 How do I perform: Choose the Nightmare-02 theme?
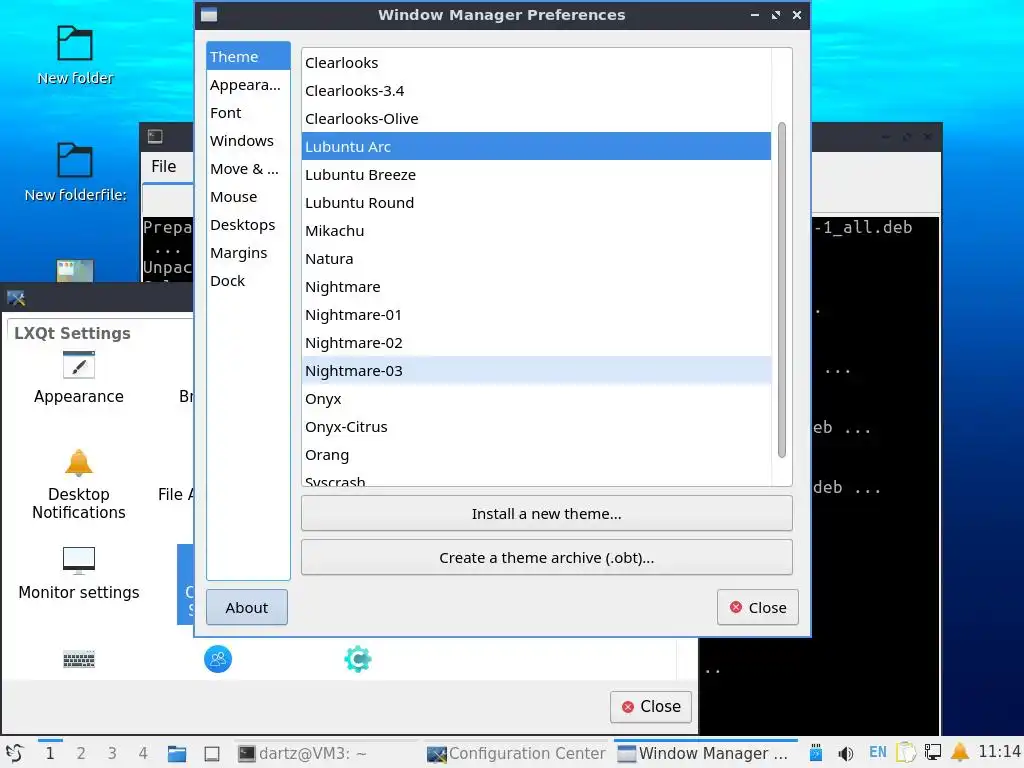tap(536, 344)
